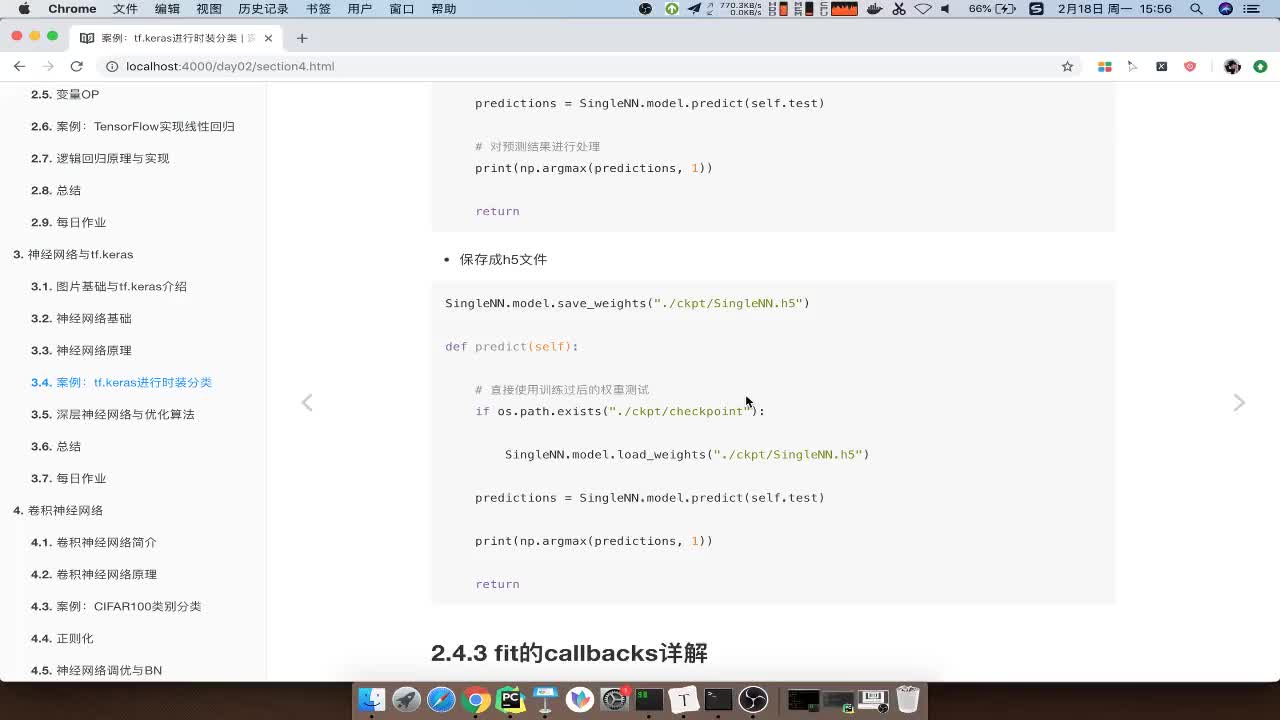Open the Apple menu

pos(24,9)
